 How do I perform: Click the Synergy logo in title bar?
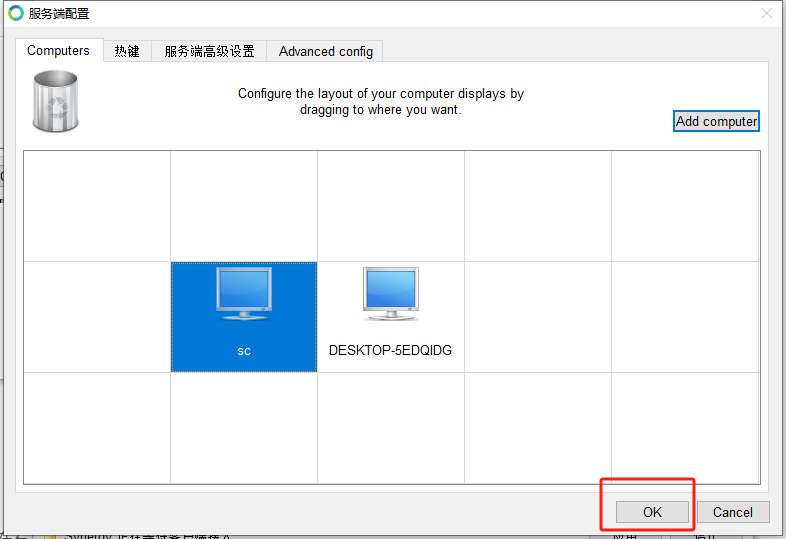[x=16, y=13]
